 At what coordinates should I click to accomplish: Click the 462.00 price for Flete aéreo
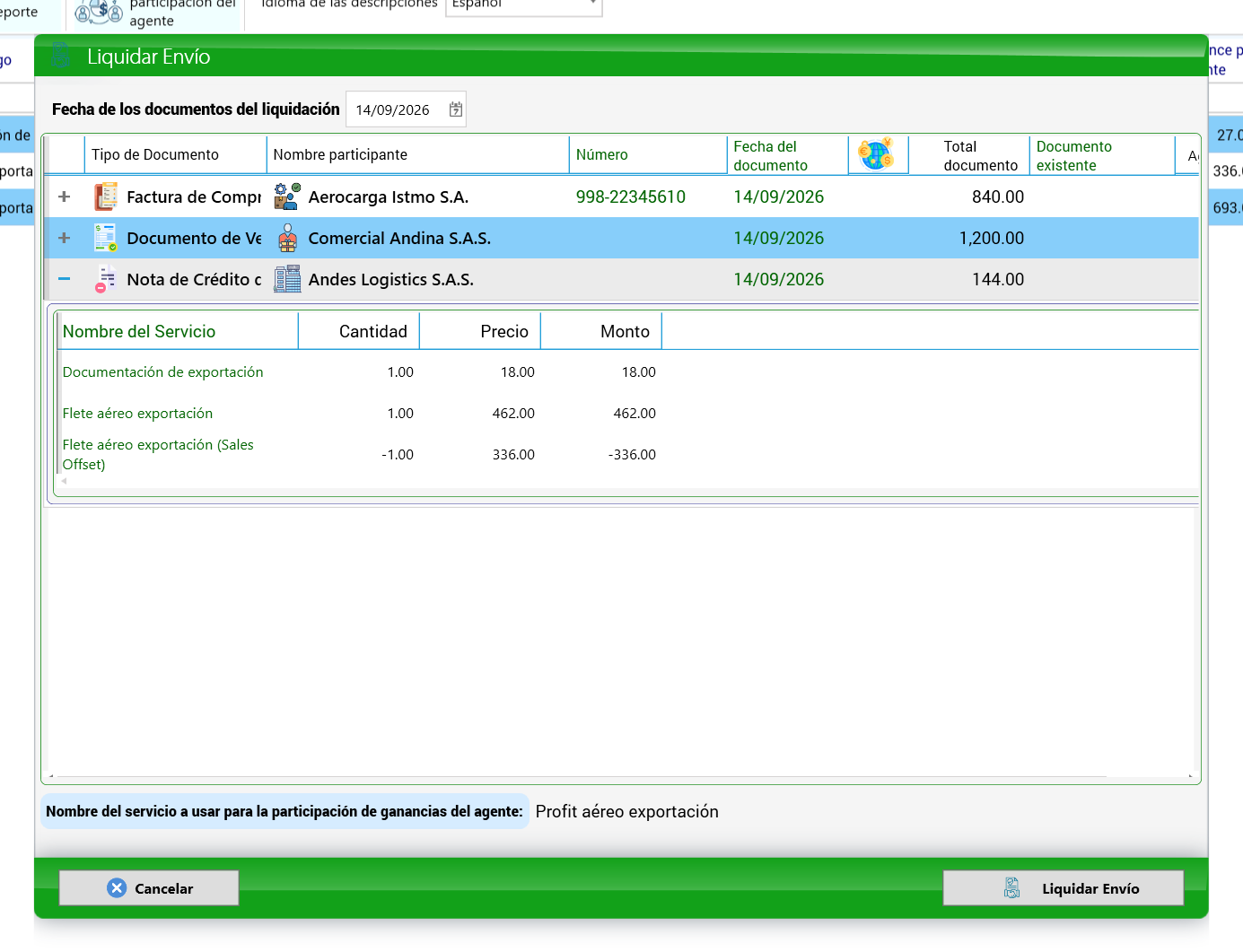[513, 413]
